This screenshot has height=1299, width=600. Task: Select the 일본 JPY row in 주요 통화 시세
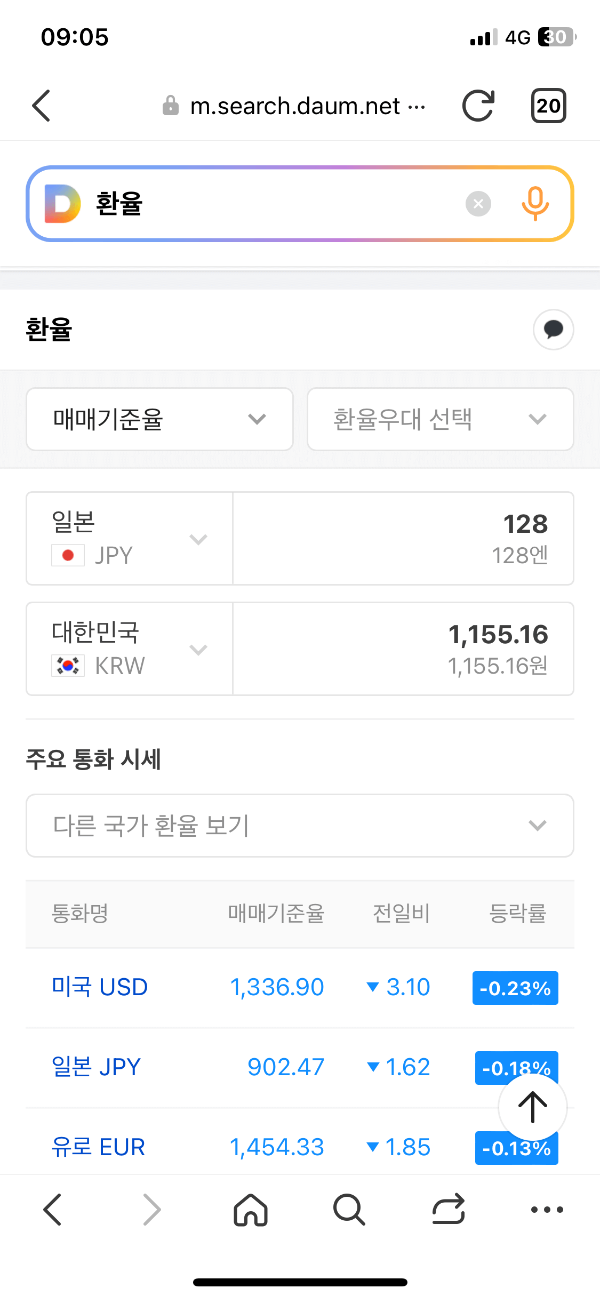96,1067
